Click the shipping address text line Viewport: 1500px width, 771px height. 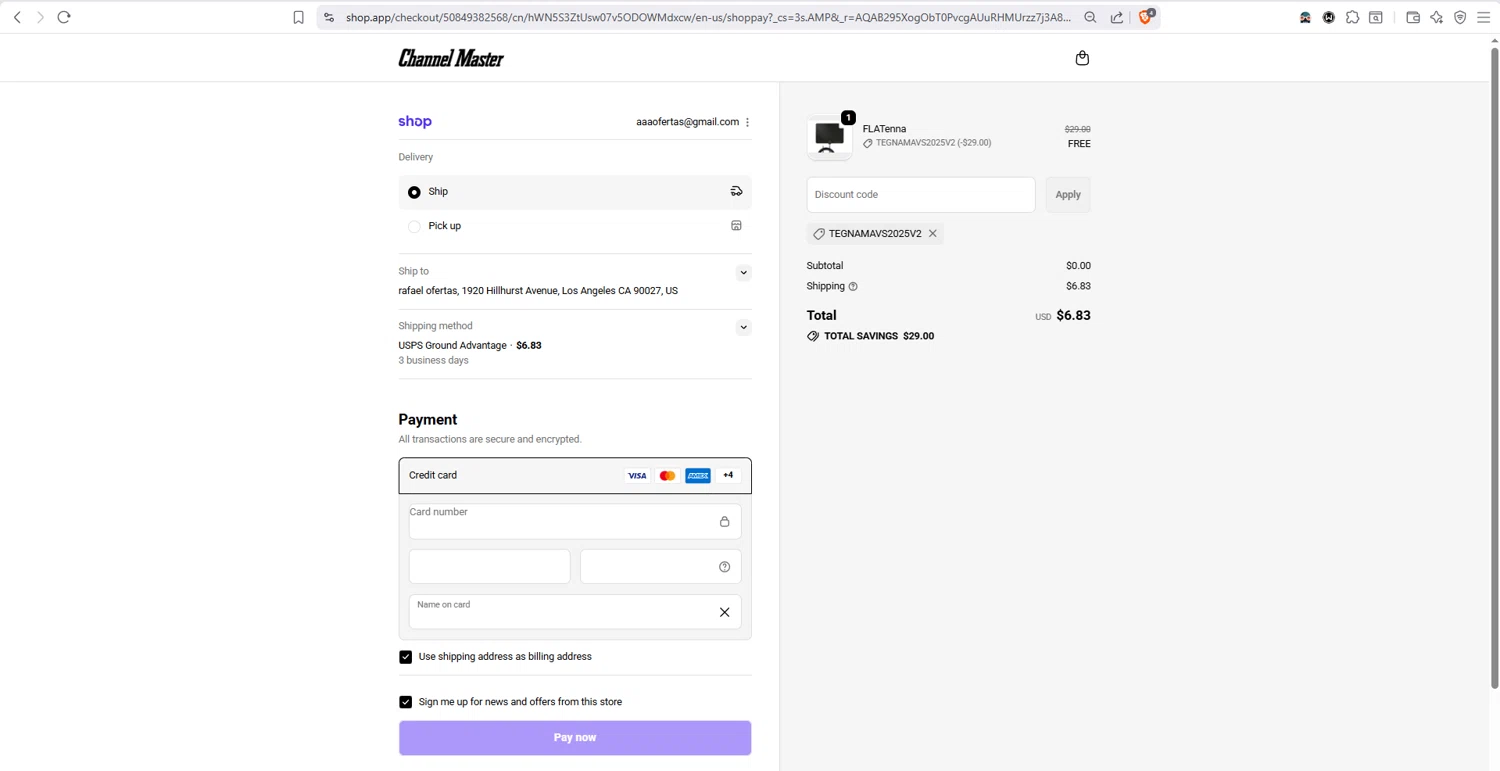click(538, 291)
